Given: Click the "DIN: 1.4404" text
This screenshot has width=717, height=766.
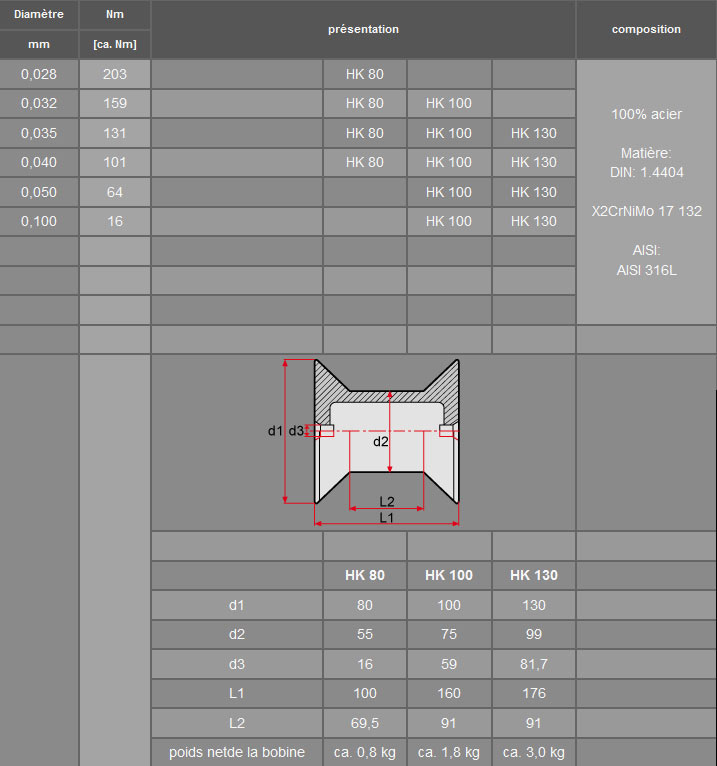Looking at the screenshot, I should (x=646, y=172).
